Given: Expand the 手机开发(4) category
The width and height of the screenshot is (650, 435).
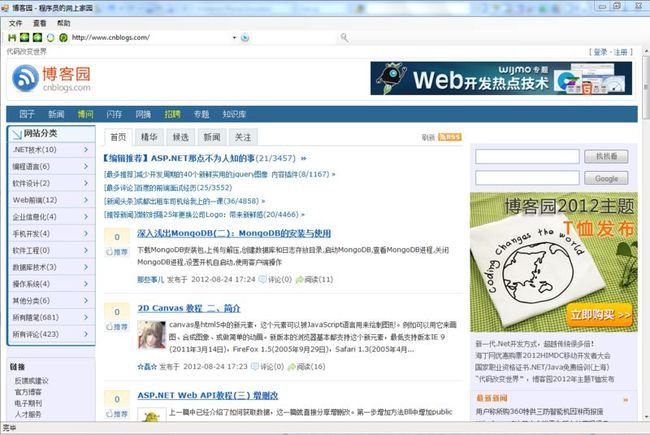Looking at the screenshot, I should (x=86, y=233).
